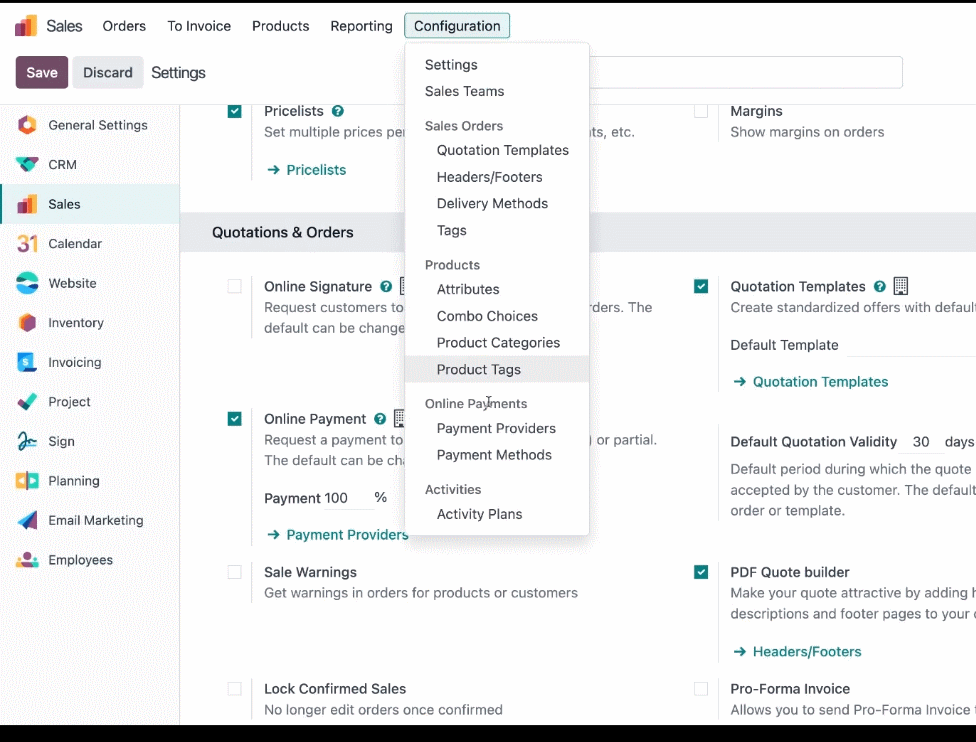Open Calendar 31 icon in sidebar

tap(27, 243)
